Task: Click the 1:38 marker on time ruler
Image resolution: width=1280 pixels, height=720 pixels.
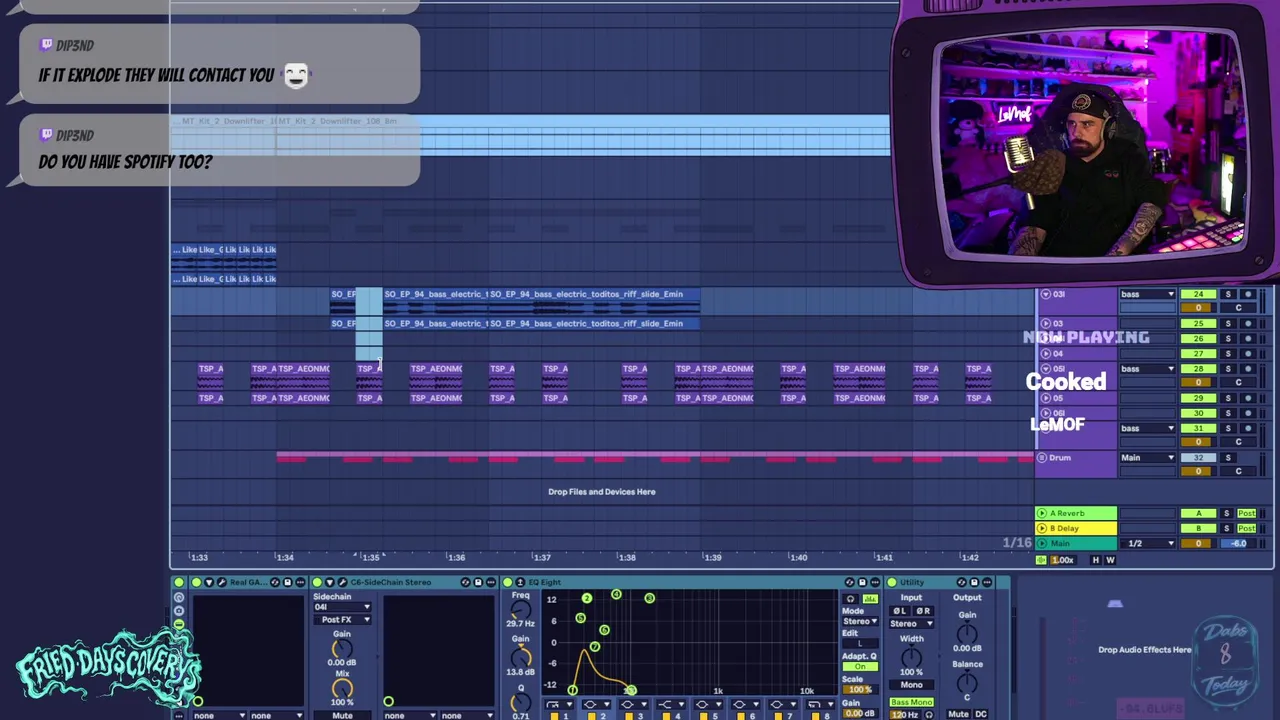Action: (x=627, y=557)
